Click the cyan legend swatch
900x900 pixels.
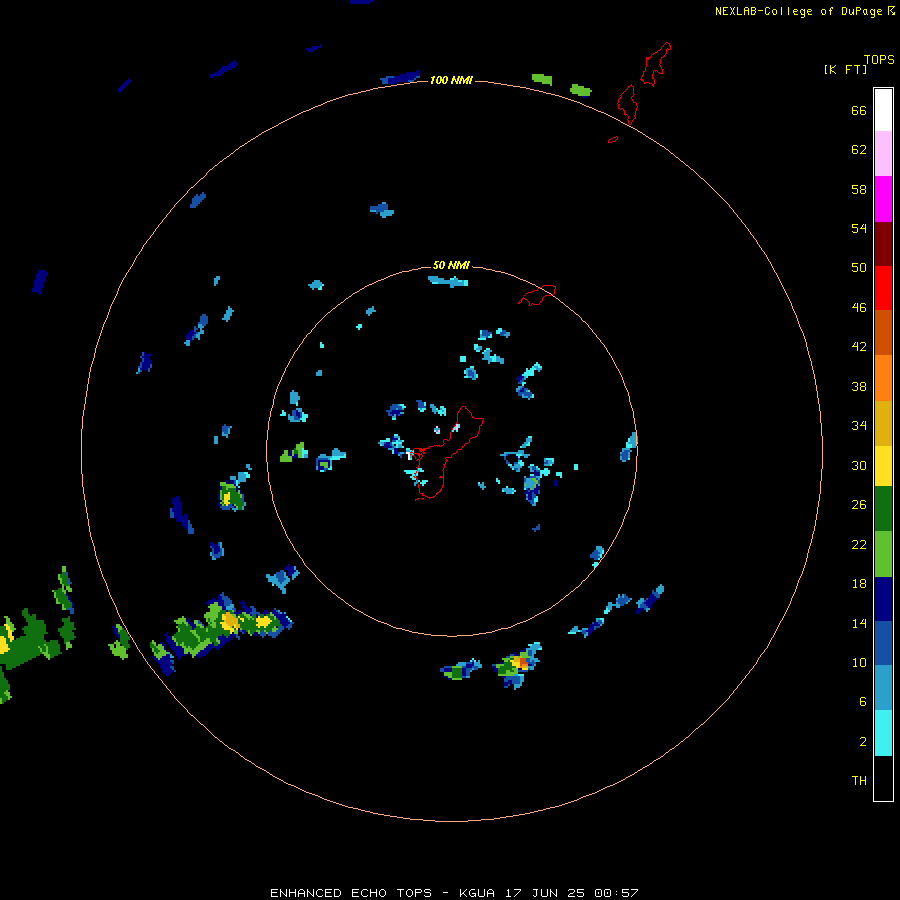883,733
